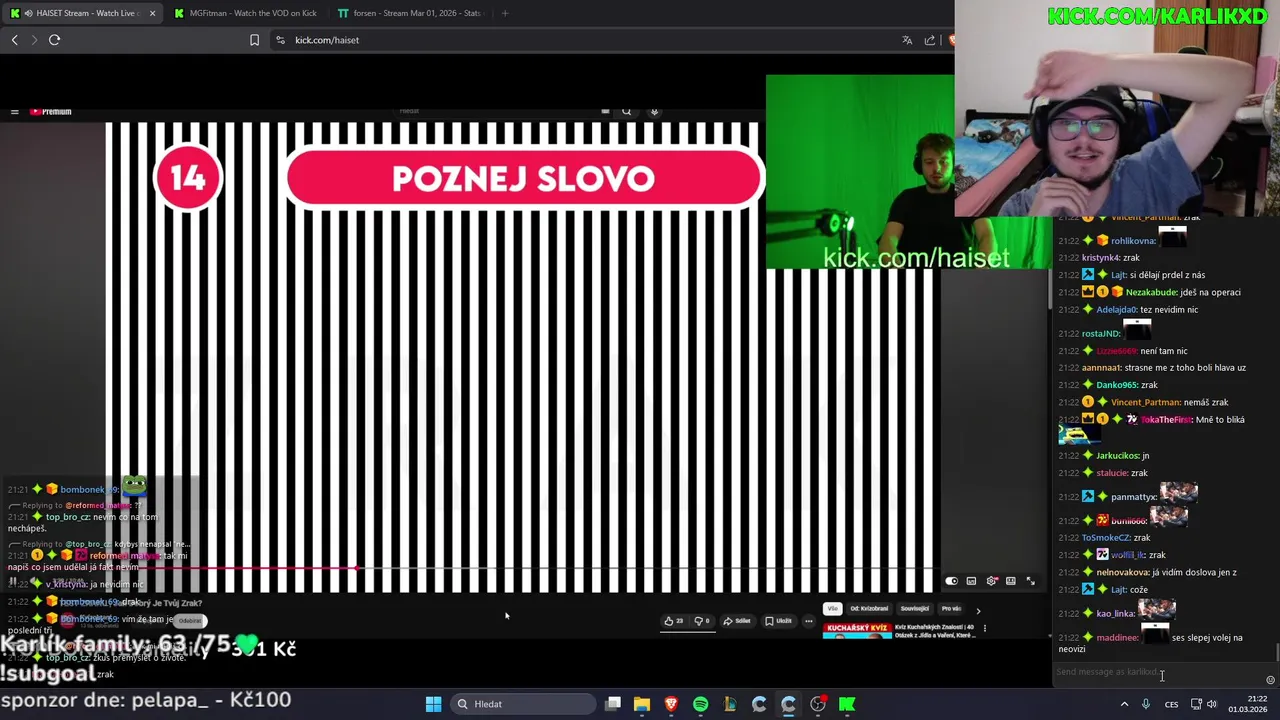
Task: Open Kvíz Kuchařských Znalostí video title
Action: (935, 631)
